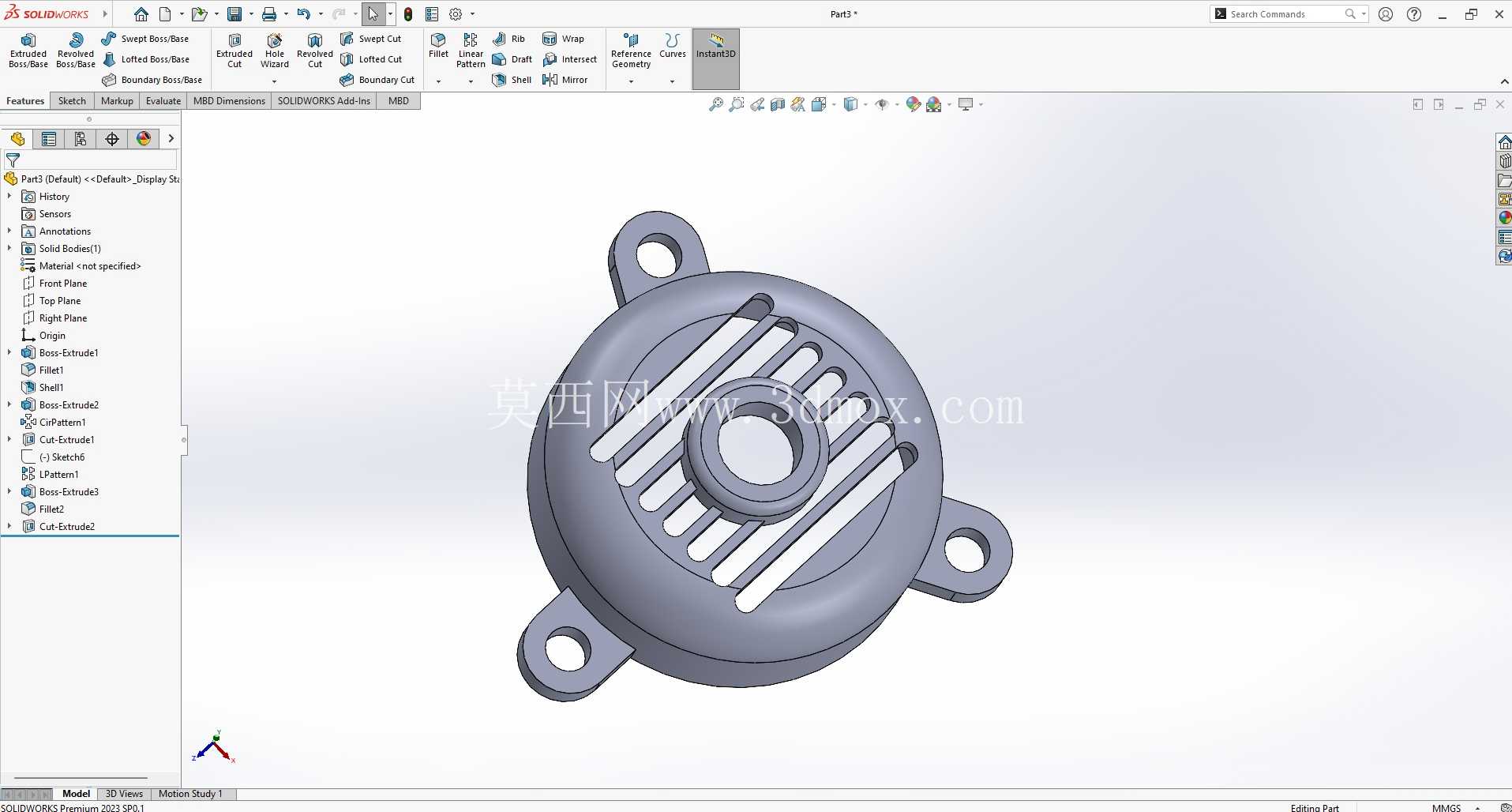Screen dimensions: 1512x812
Task: Select the Revolved Boss/Base tool
Action: click(76, 51)
